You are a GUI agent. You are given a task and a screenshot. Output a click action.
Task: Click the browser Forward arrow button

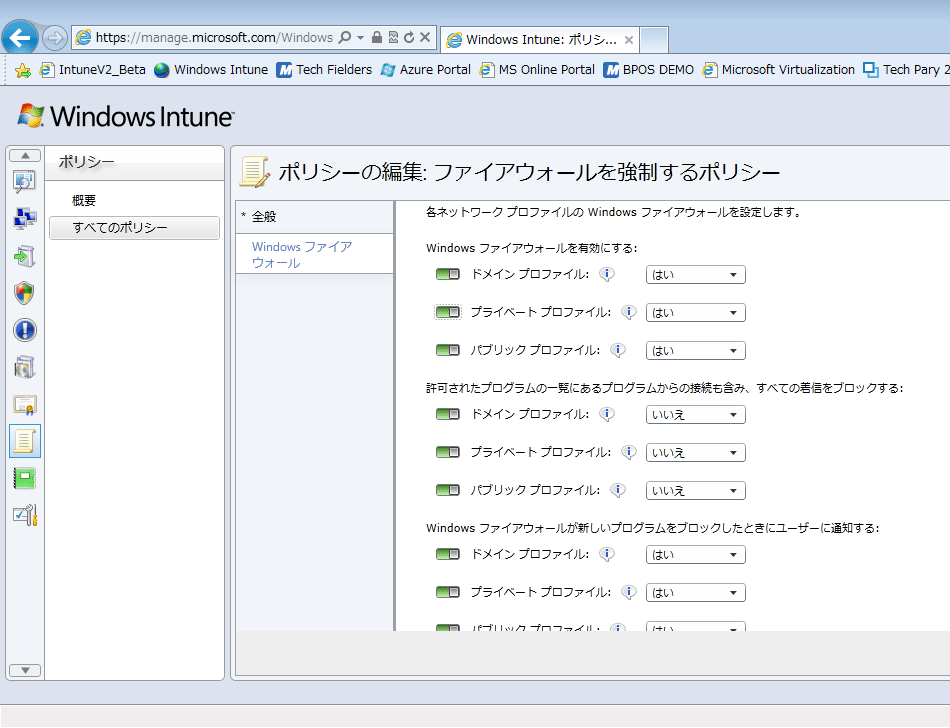55,38
